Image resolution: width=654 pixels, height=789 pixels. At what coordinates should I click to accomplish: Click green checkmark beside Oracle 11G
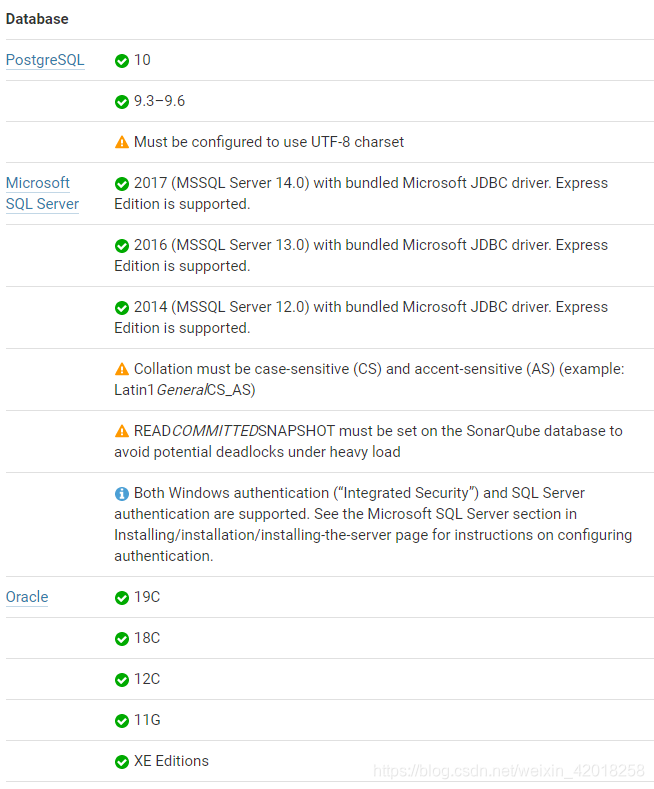(x=122, y=721)
